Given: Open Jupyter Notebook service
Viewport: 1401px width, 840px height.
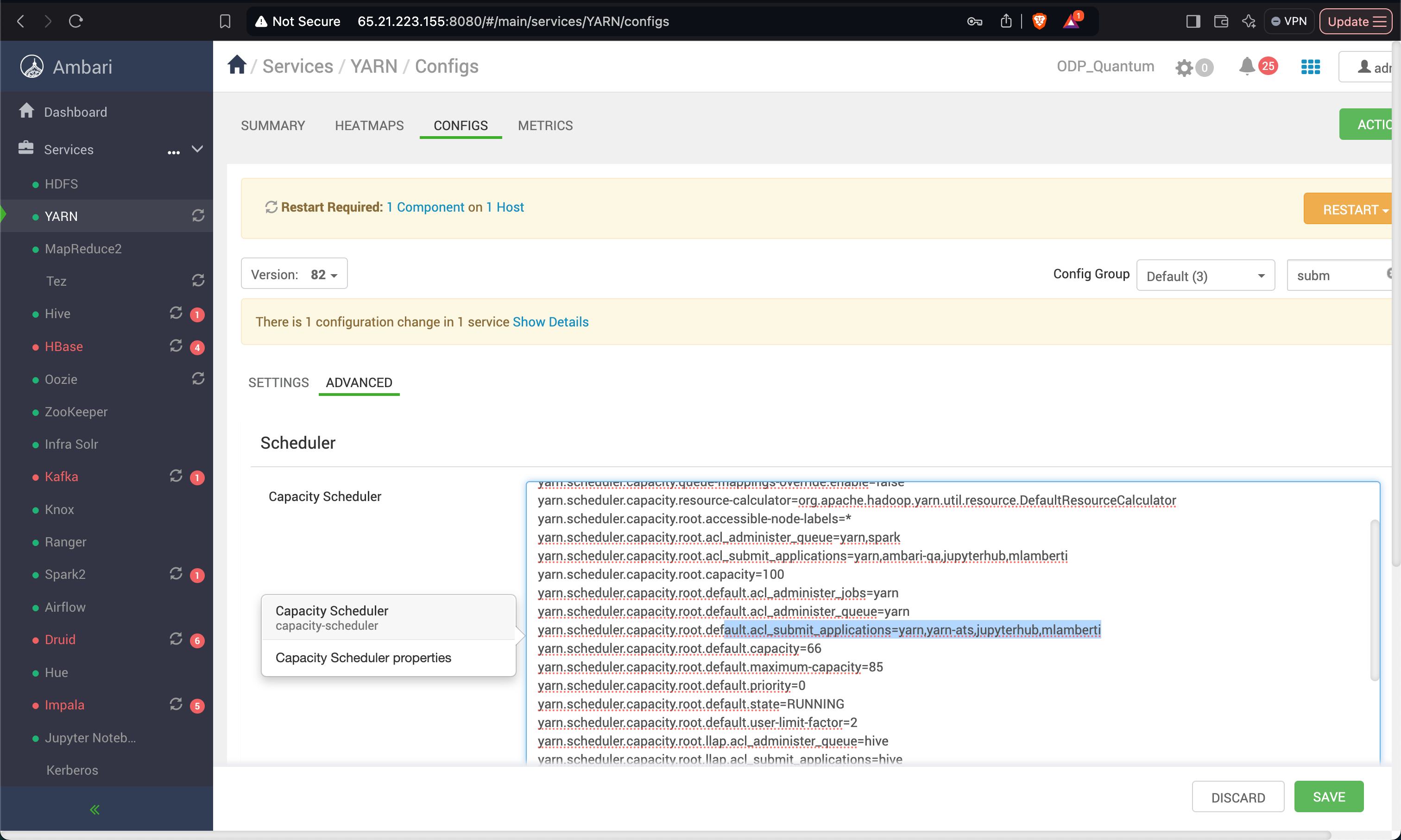Looking at the screenshot, I should [91, 738].
